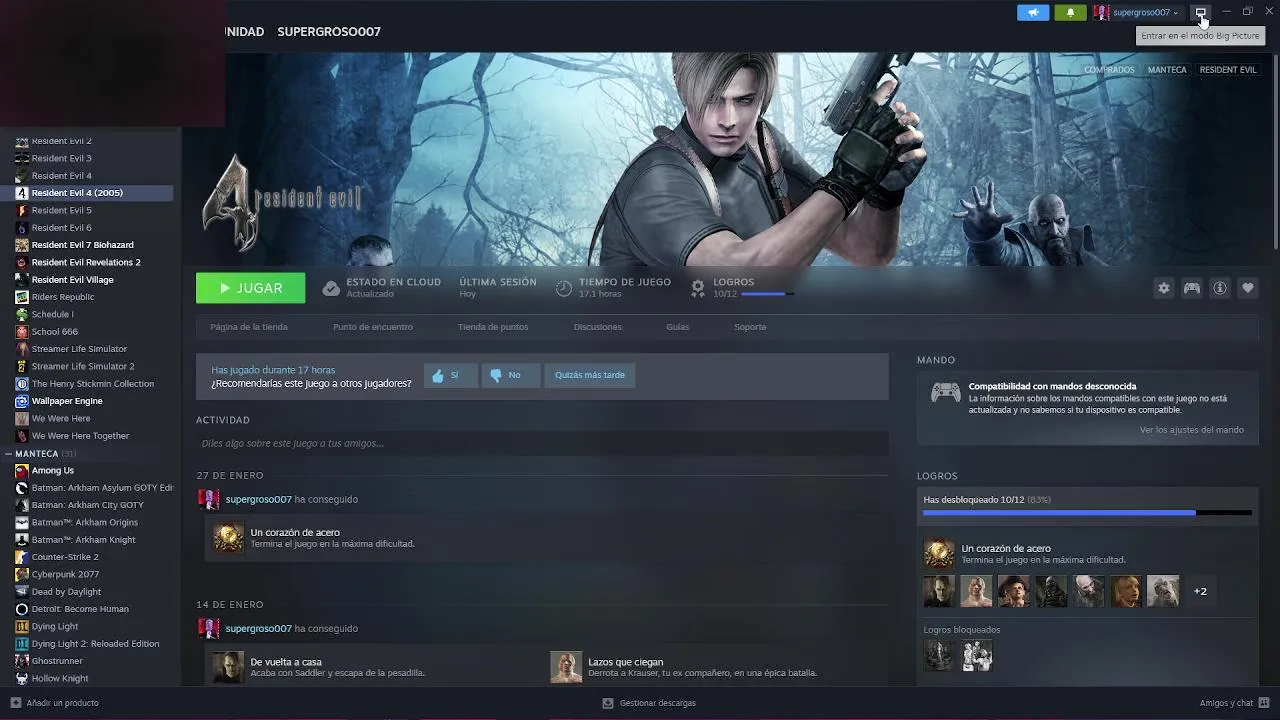This screenshot has width=1280, height=720.
Task: Click the Cyberpunk 2077 library icon
Action: click(22, 574)
